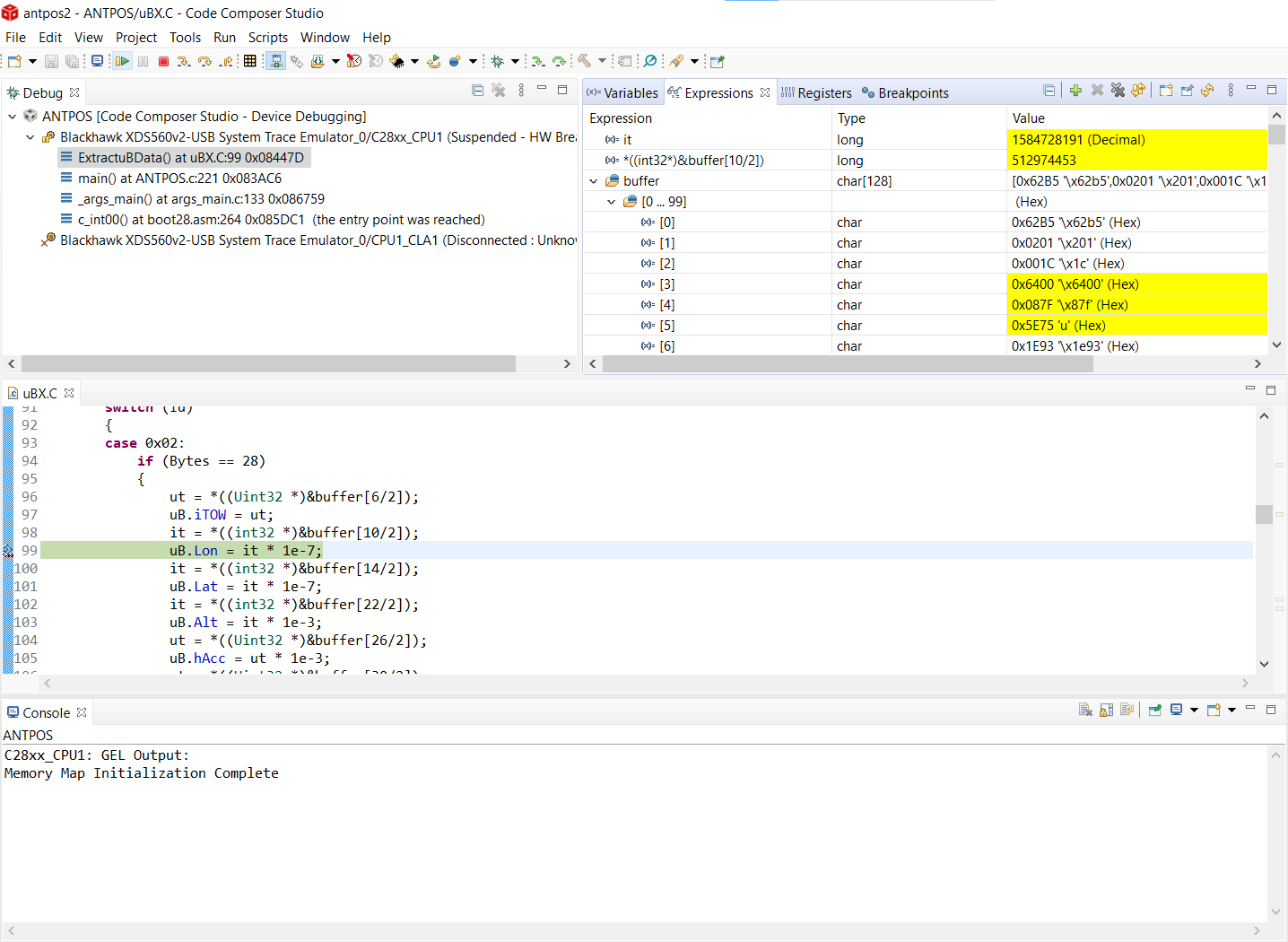1288x942 pixels.
Task: Click the Save All toolbar icon
Action: [x=70, y=61]
